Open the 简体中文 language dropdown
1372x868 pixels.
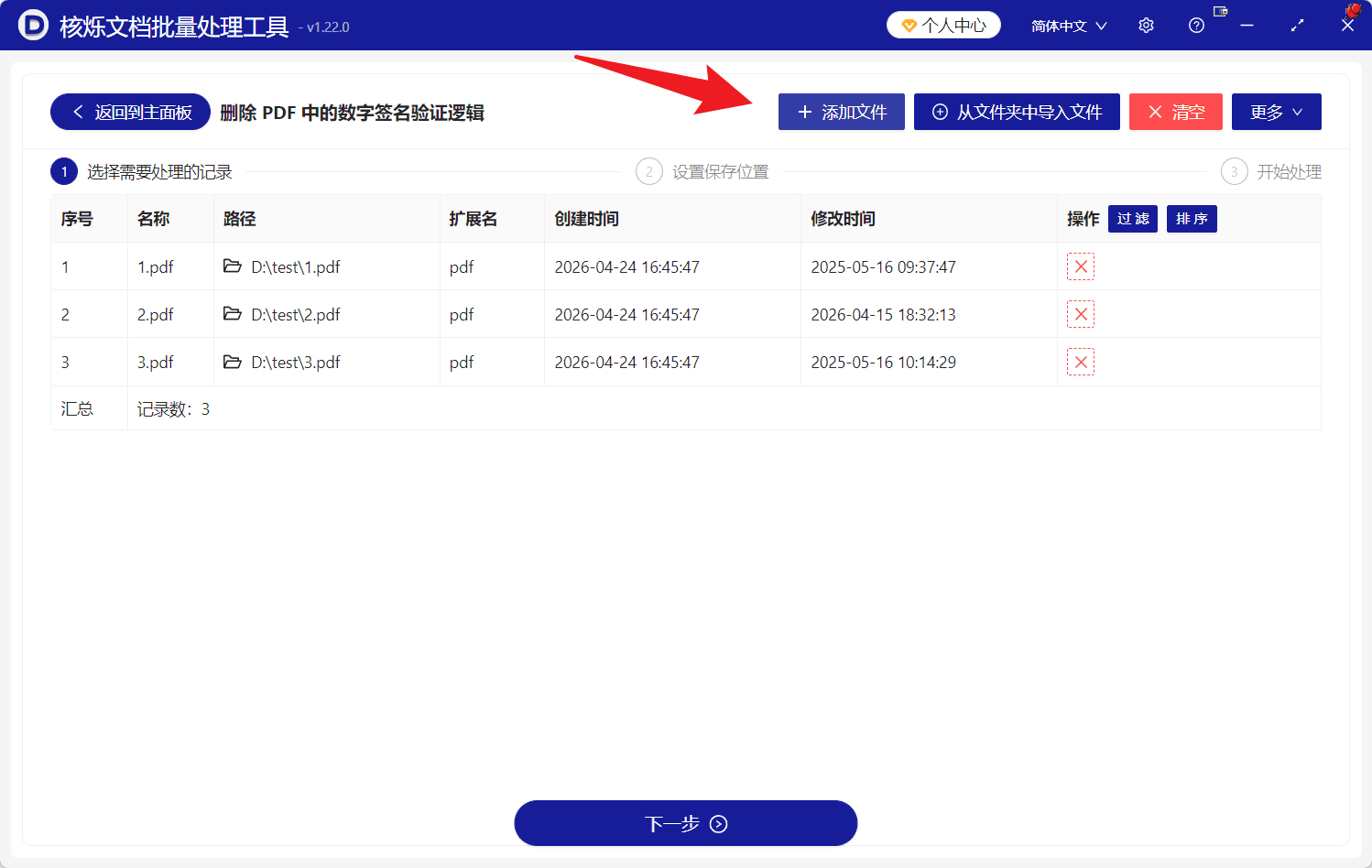[1068, 25]
